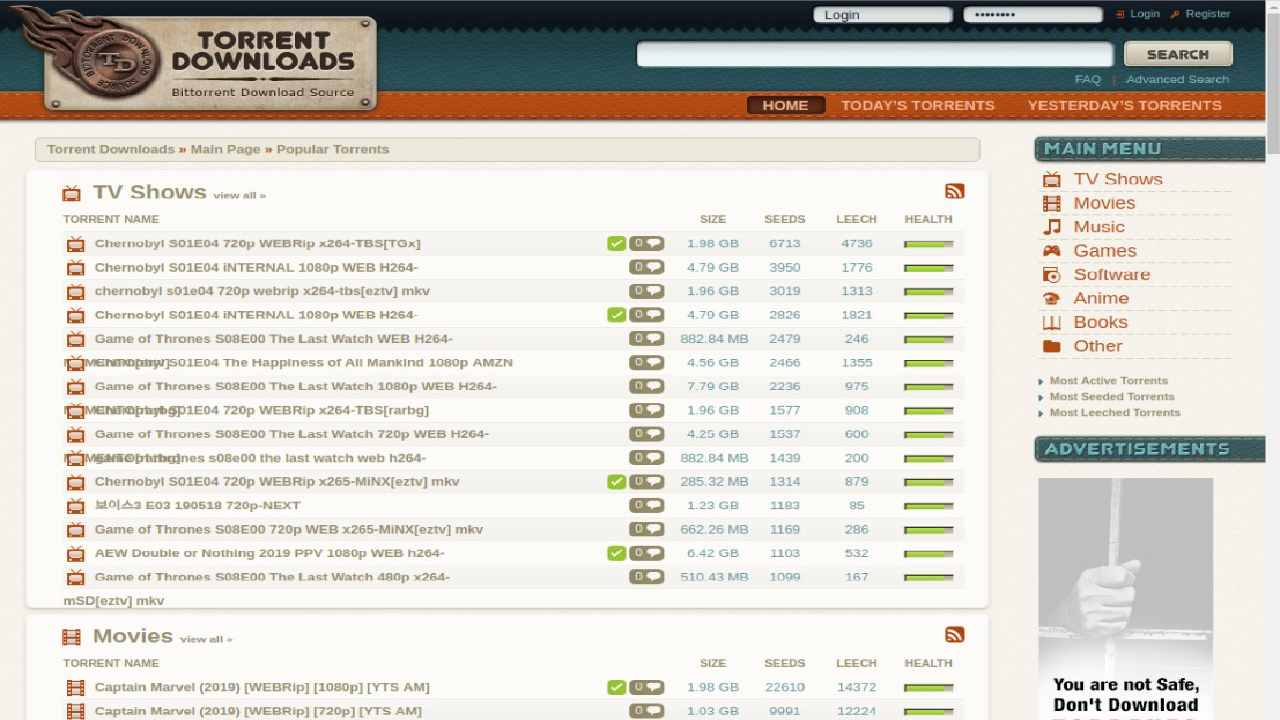Select Software in the Main Menu
1280x720 pixels.
(1112, 275)
